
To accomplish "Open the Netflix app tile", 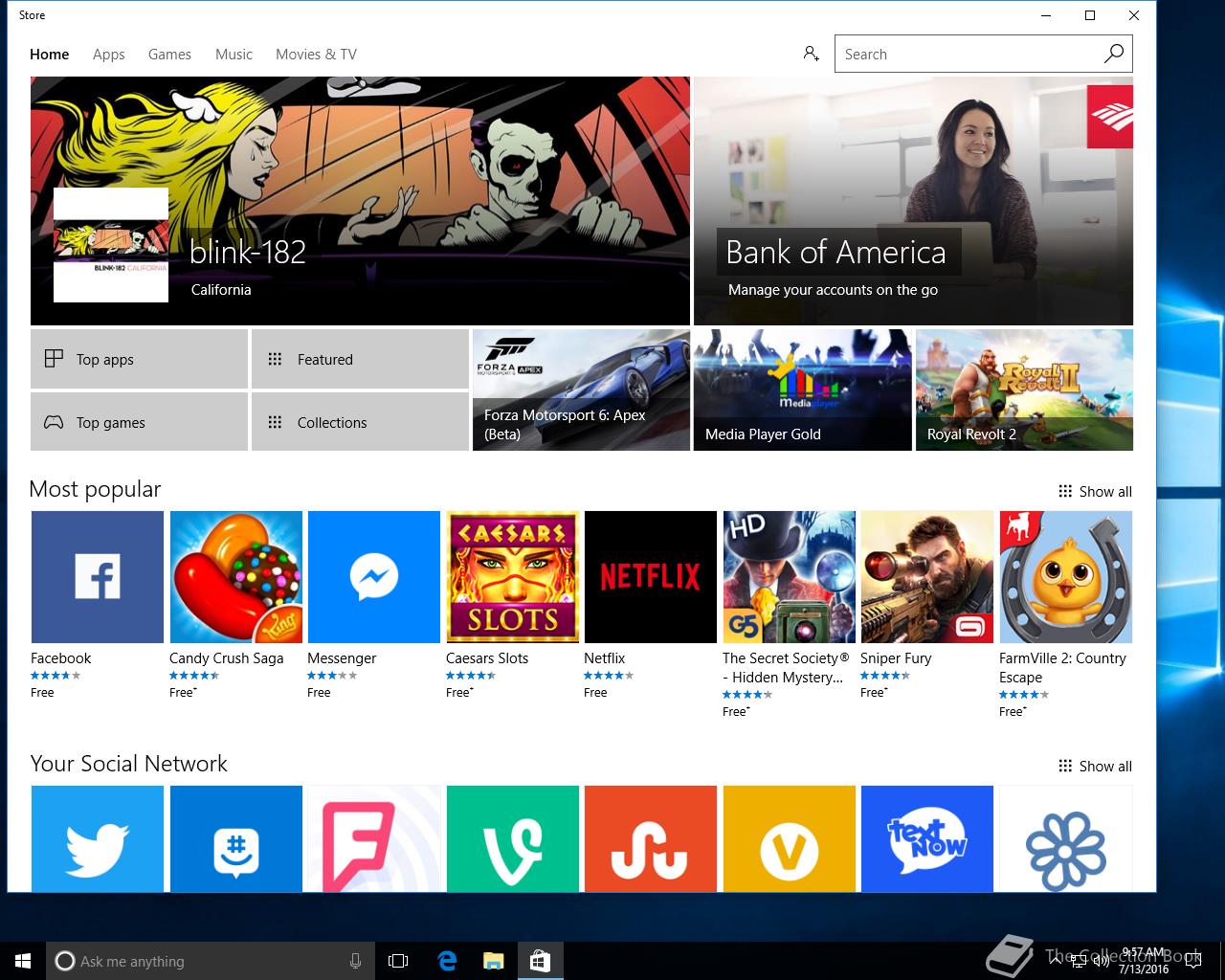I will point(650,576).
